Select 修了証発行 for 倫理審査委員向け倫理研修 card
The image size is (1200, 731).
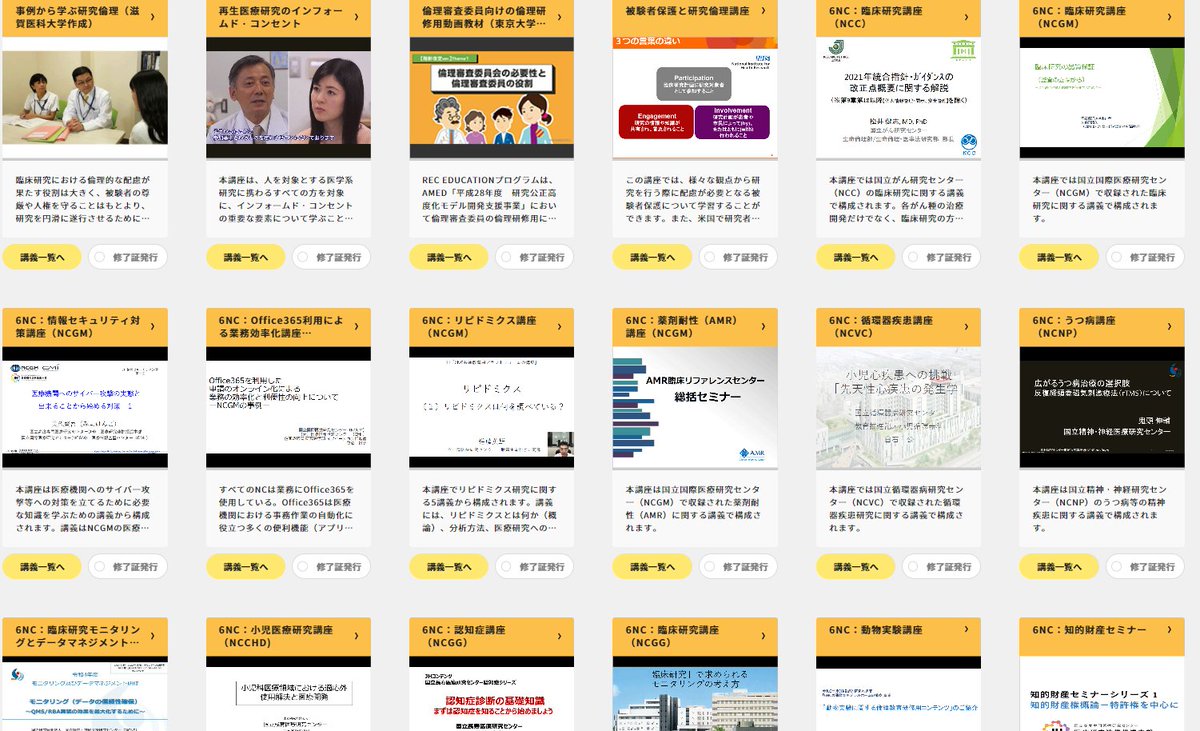coord(534,257)
